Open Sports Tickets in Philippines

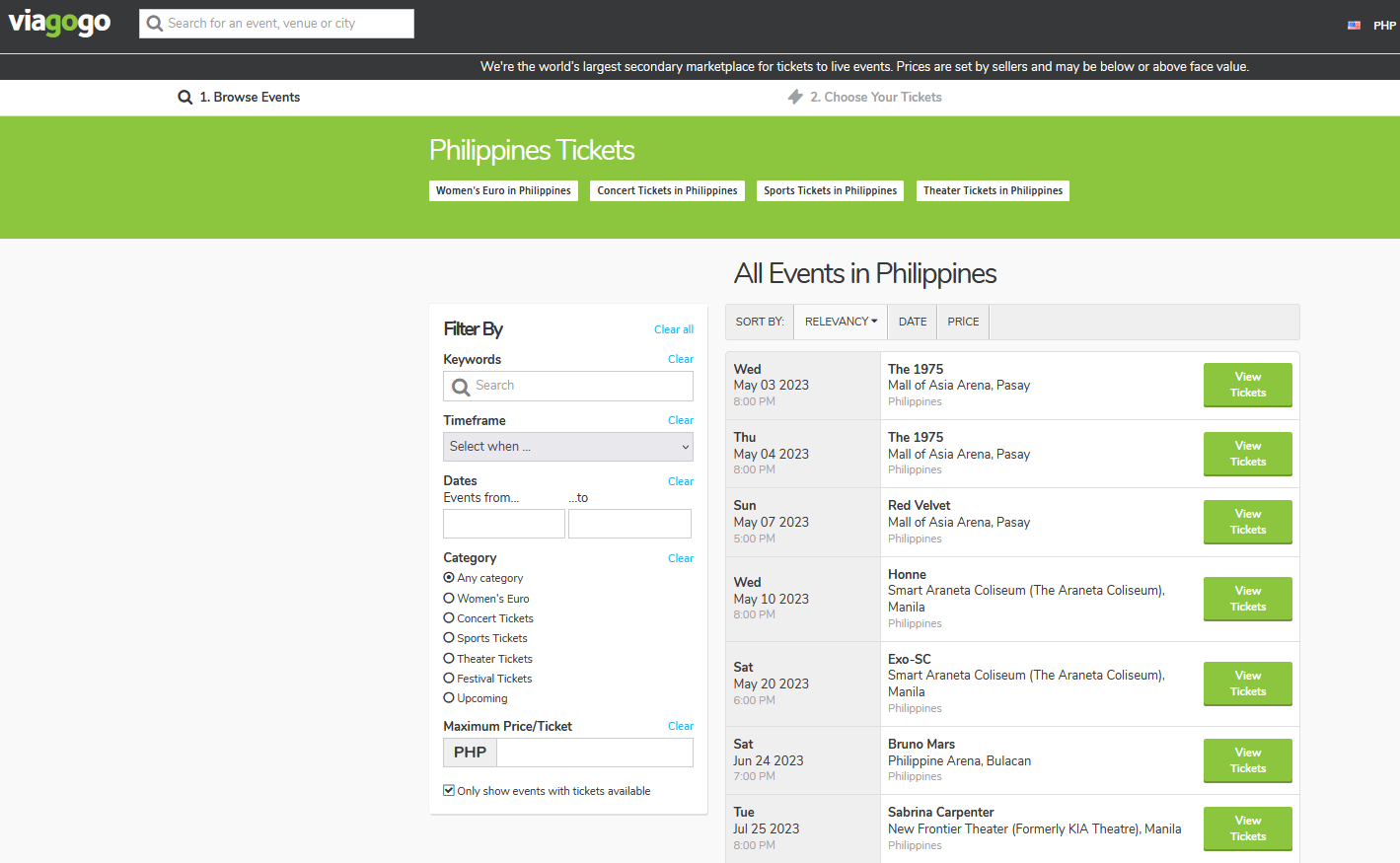(830, 191)
